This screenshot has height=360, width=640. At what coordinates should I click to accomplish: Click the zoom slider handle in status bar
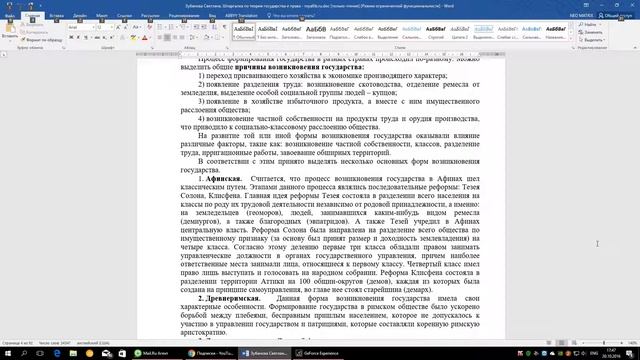[604, 343]
